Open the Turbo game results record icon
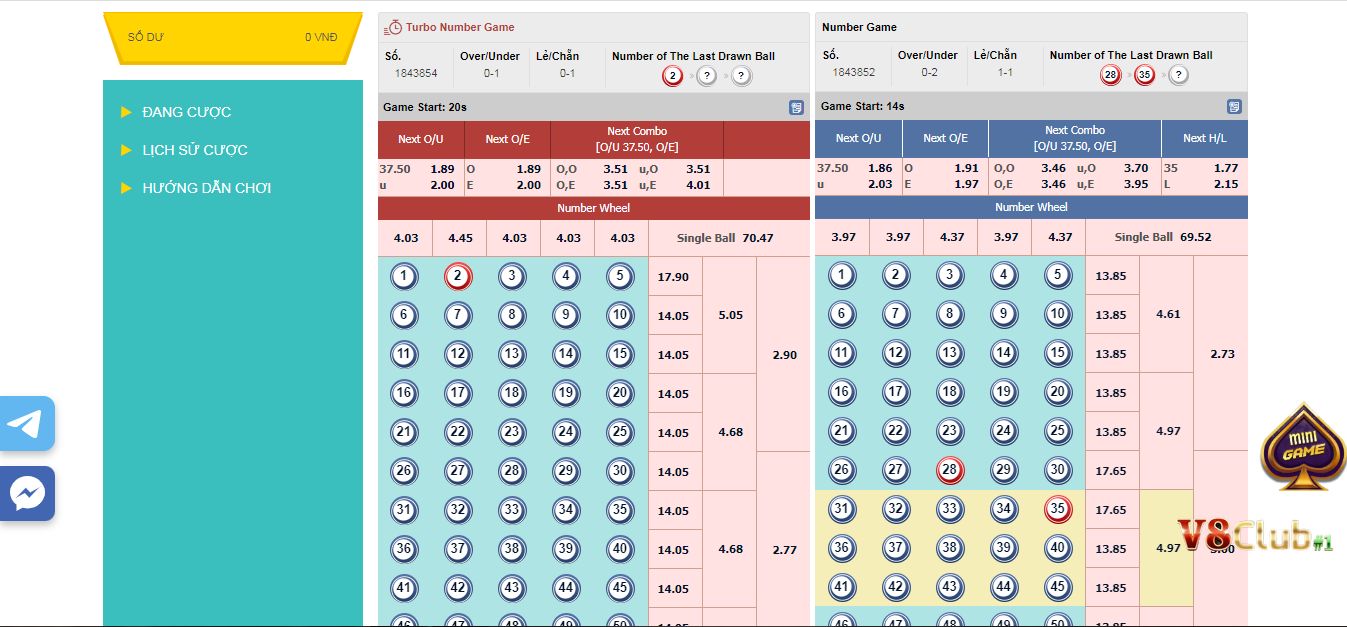This screenshot has width=1347, height=627. point(795,105)
